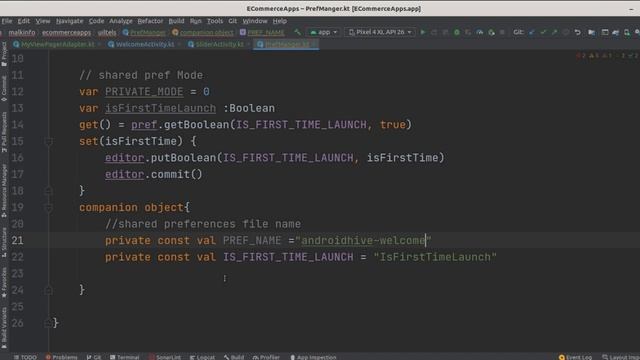Open the Commit tool window
The width and height of the screenshot is (640, 360).
point(4,89)
